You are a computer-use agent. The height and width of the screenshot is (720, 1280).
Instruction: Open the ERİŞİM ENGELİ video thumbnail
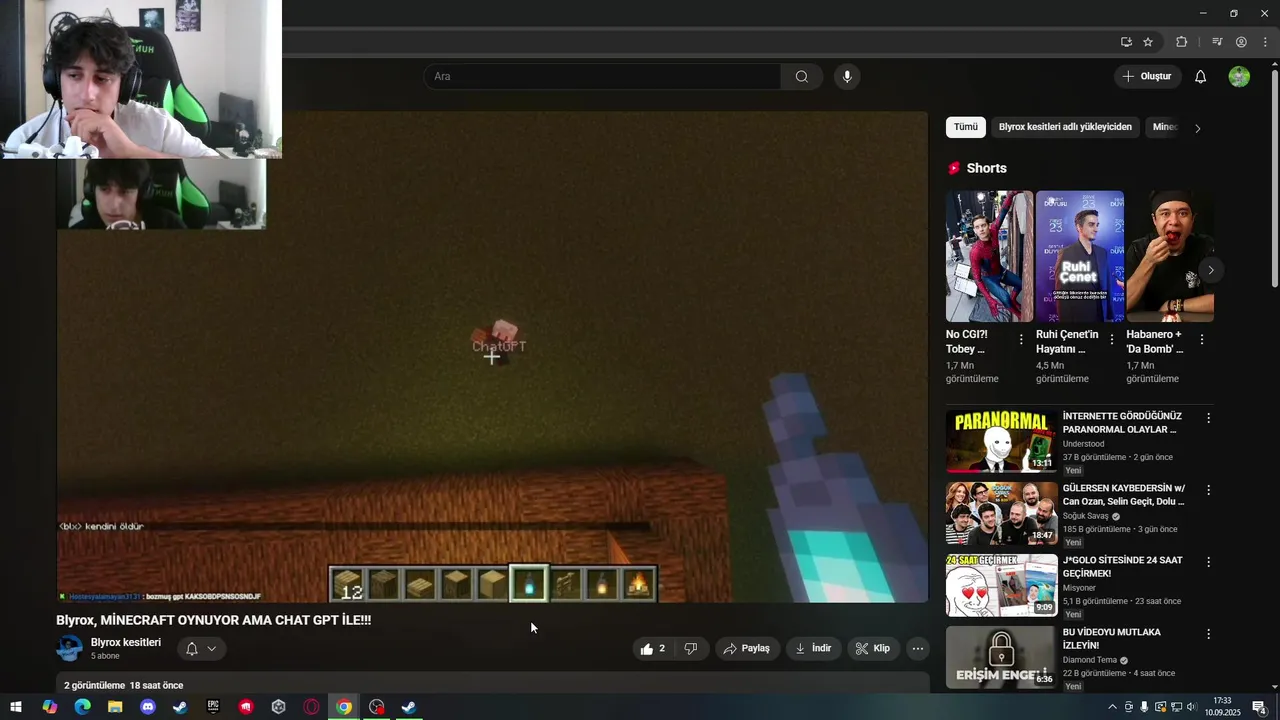click(x=1001, y=657)
